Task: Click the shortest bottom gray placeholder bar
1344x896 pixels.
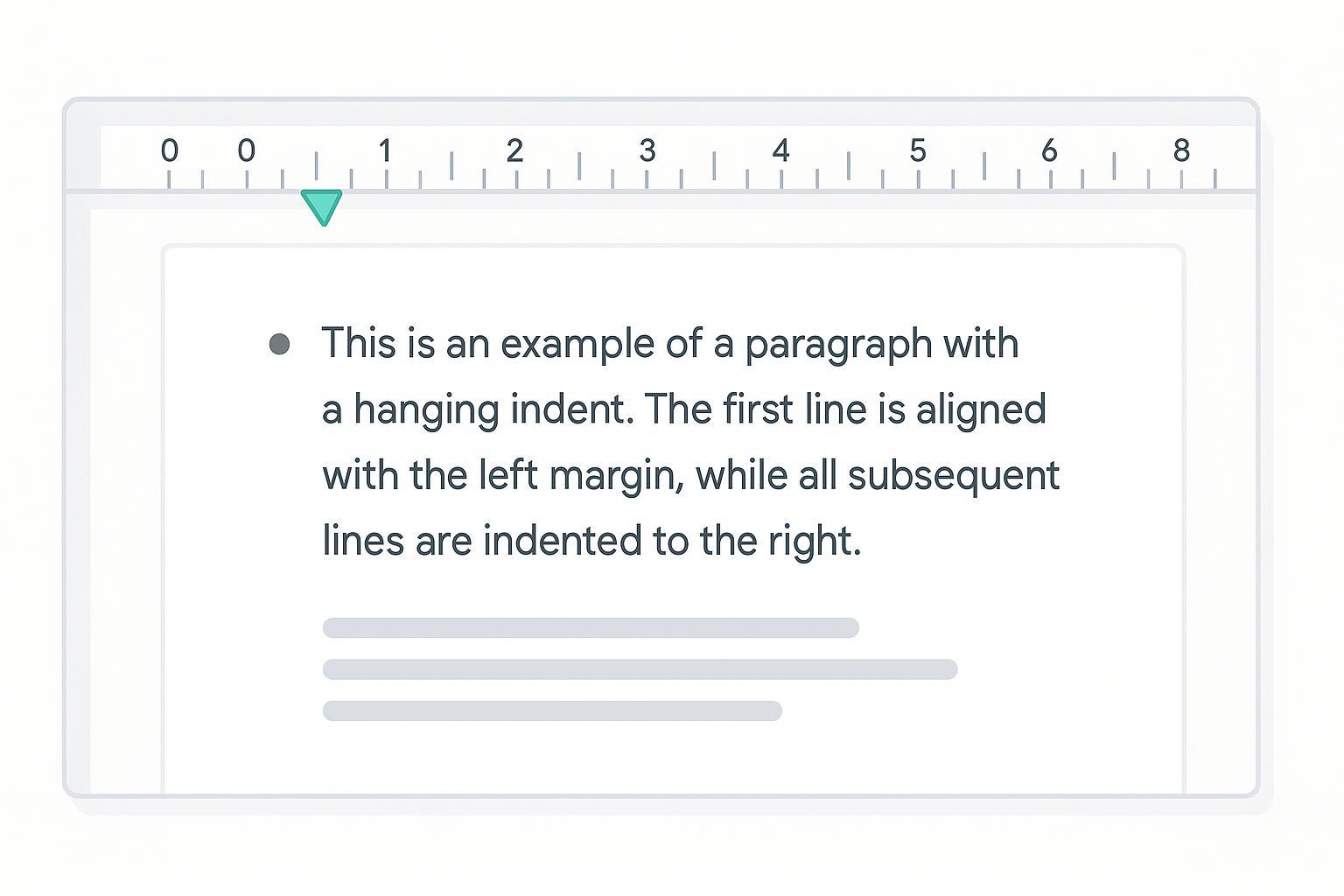Action: pyautogui.click(x=552, y=710)
